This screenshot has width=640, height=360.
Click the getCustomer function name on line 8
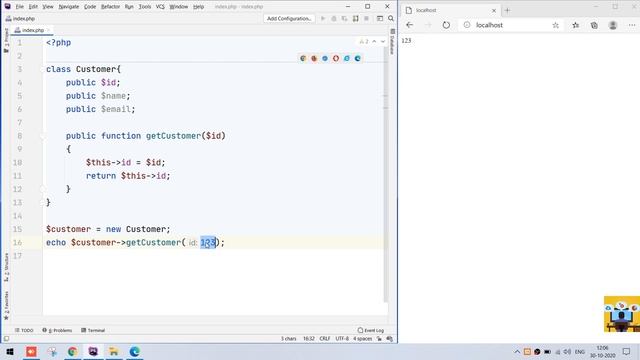pyautogui.click(x=173, y=136)
